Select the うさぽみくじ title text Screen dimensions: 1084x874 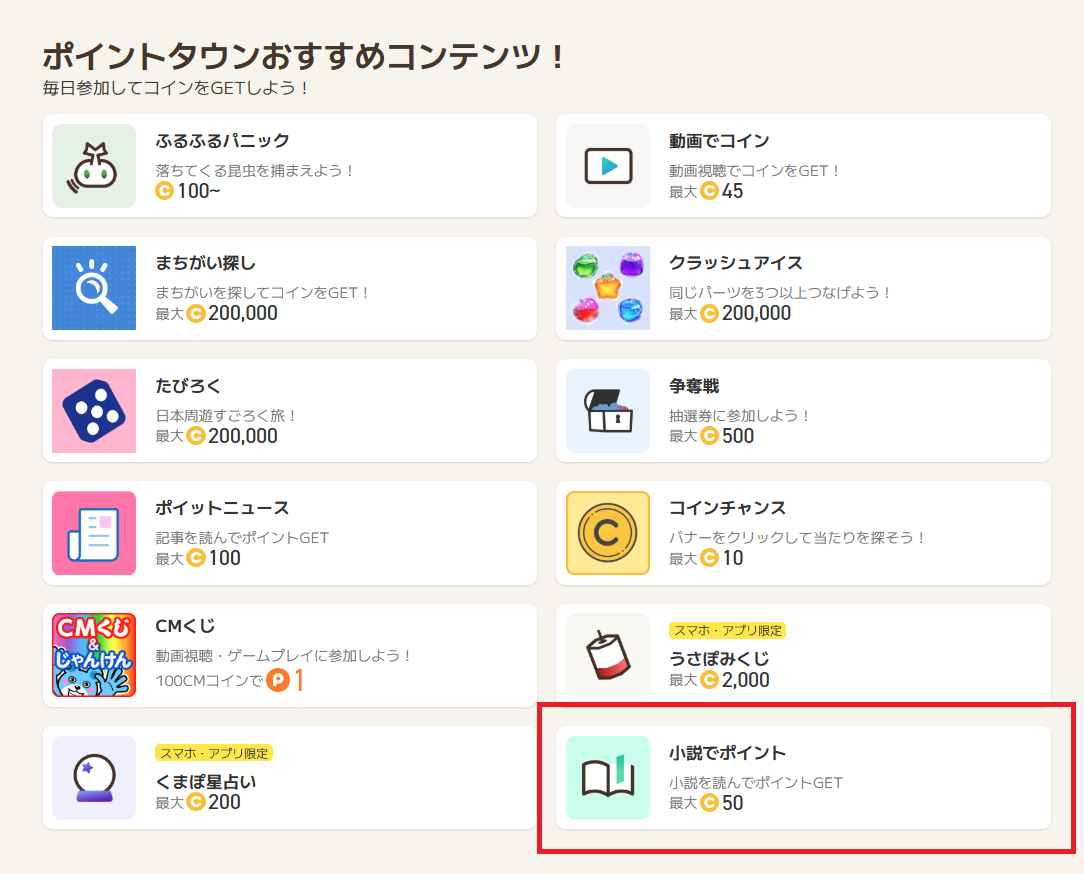pos(719,659)
